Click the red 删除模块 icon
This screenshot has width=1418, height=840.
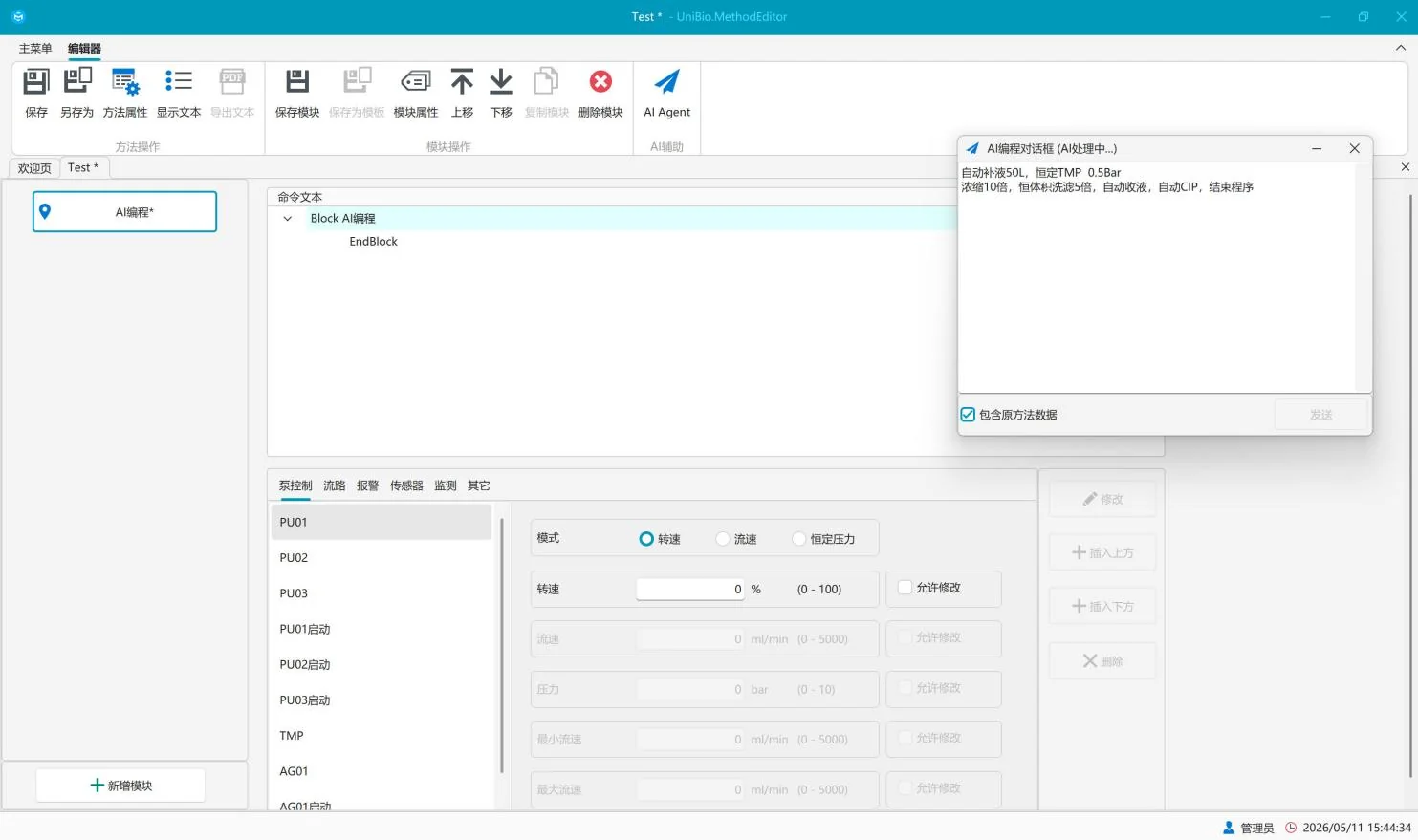600,82
